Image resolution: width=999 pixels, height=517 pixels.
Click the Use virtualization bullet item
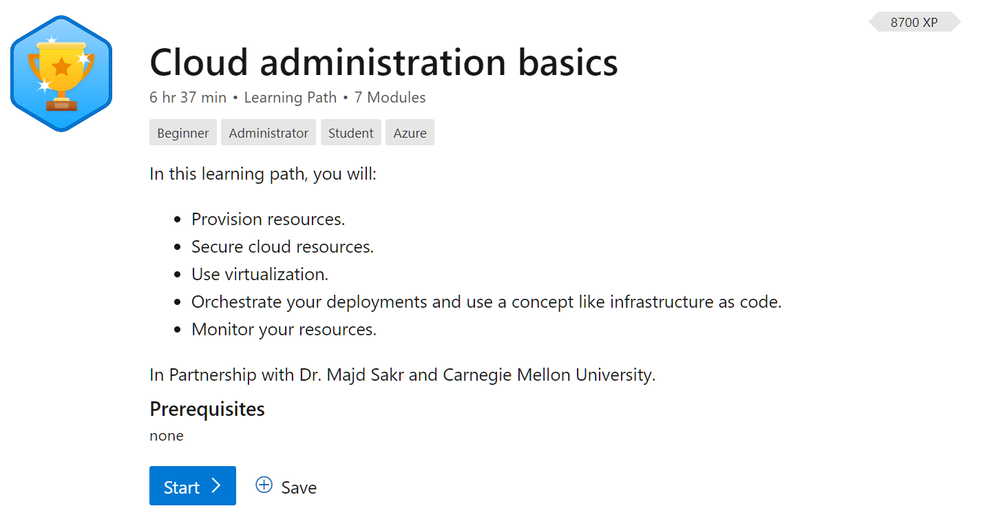coord(260,274)
